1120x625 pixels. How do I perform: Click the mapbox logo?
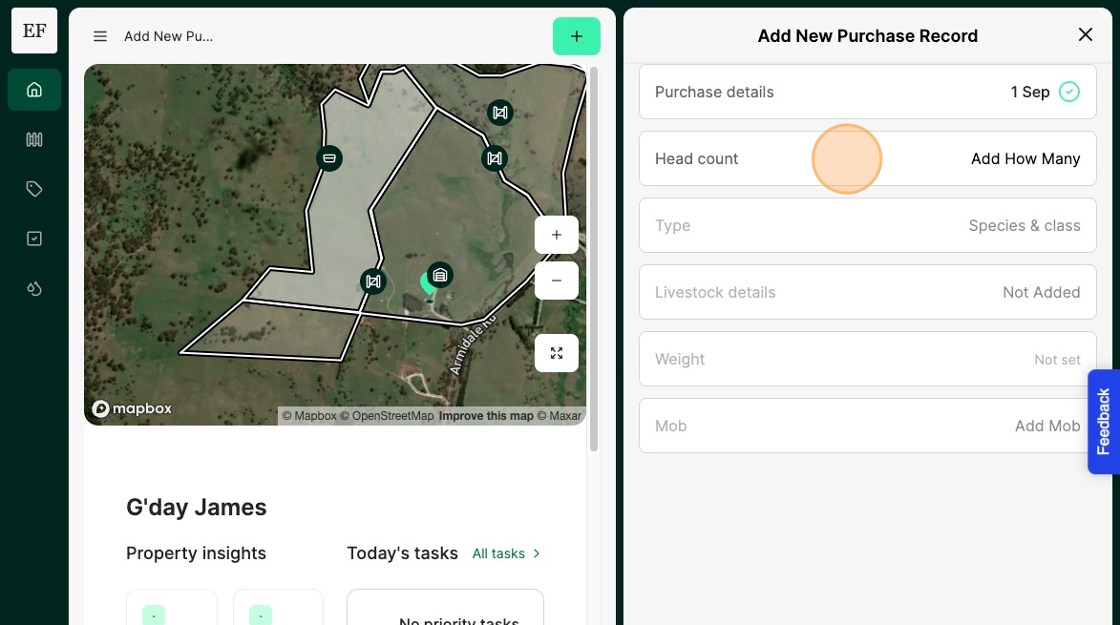pos(132,409)
